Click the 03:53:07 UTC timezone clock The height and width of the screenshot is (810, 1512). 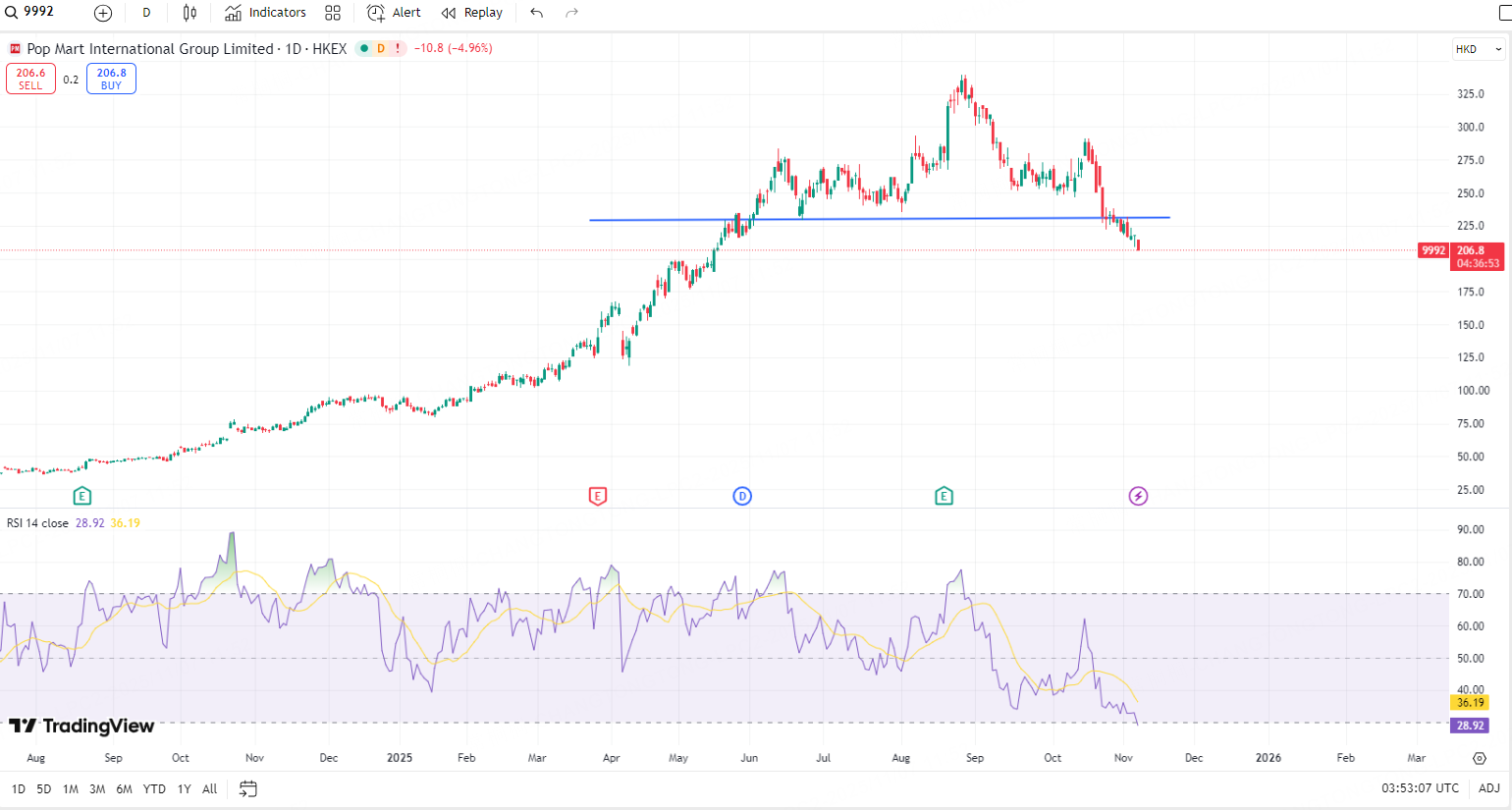(1420, 788)
